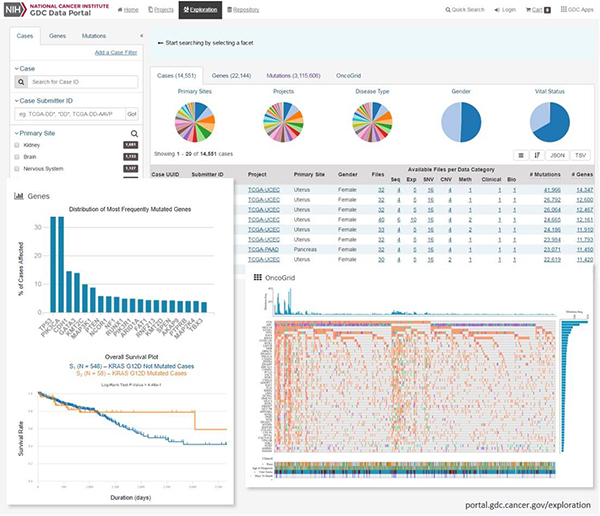Click the Add a Case Filter link

coord(115,52)
